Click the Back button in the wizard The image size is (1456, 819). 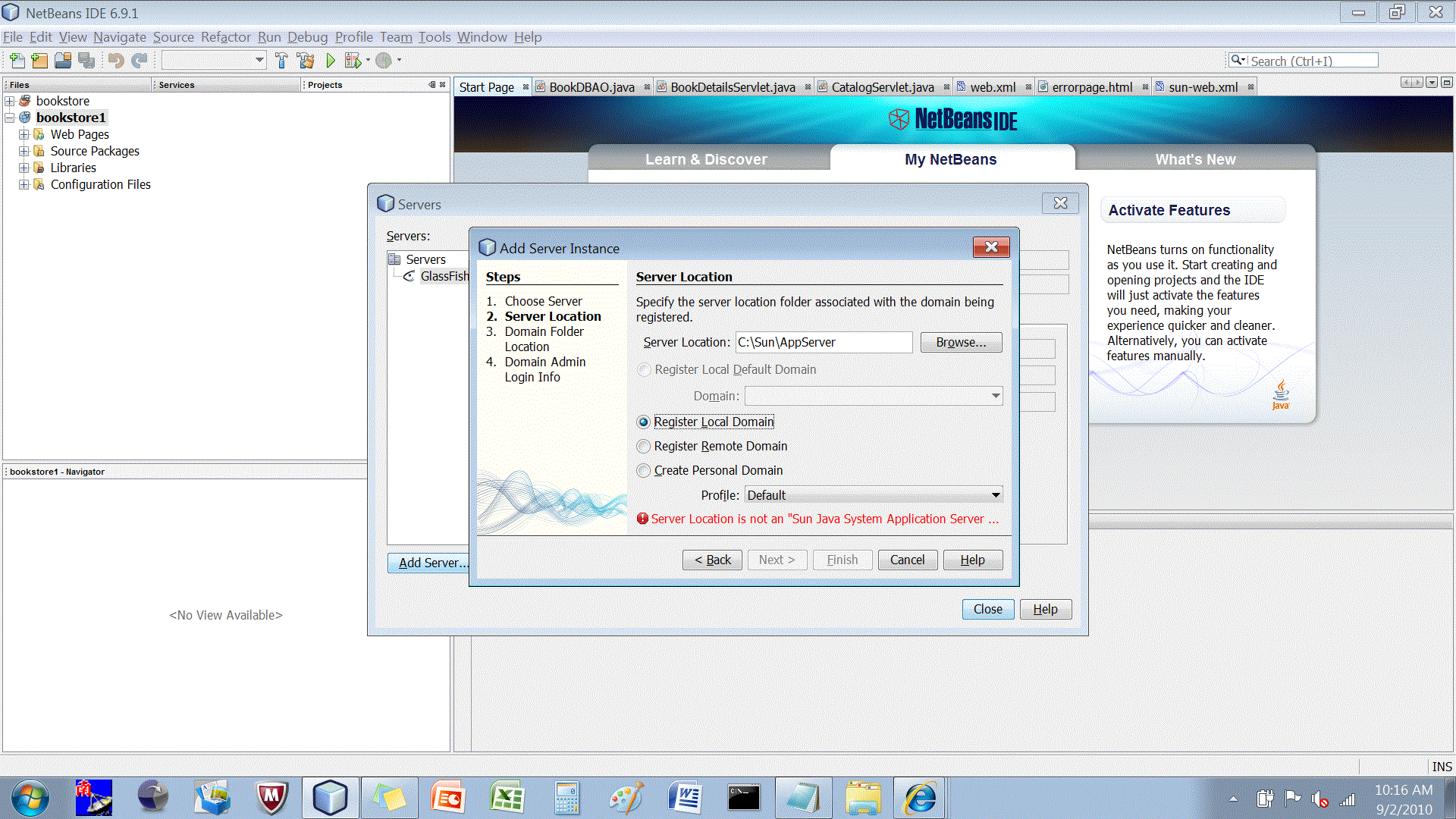pyautogui.click(x=712, y=560)
